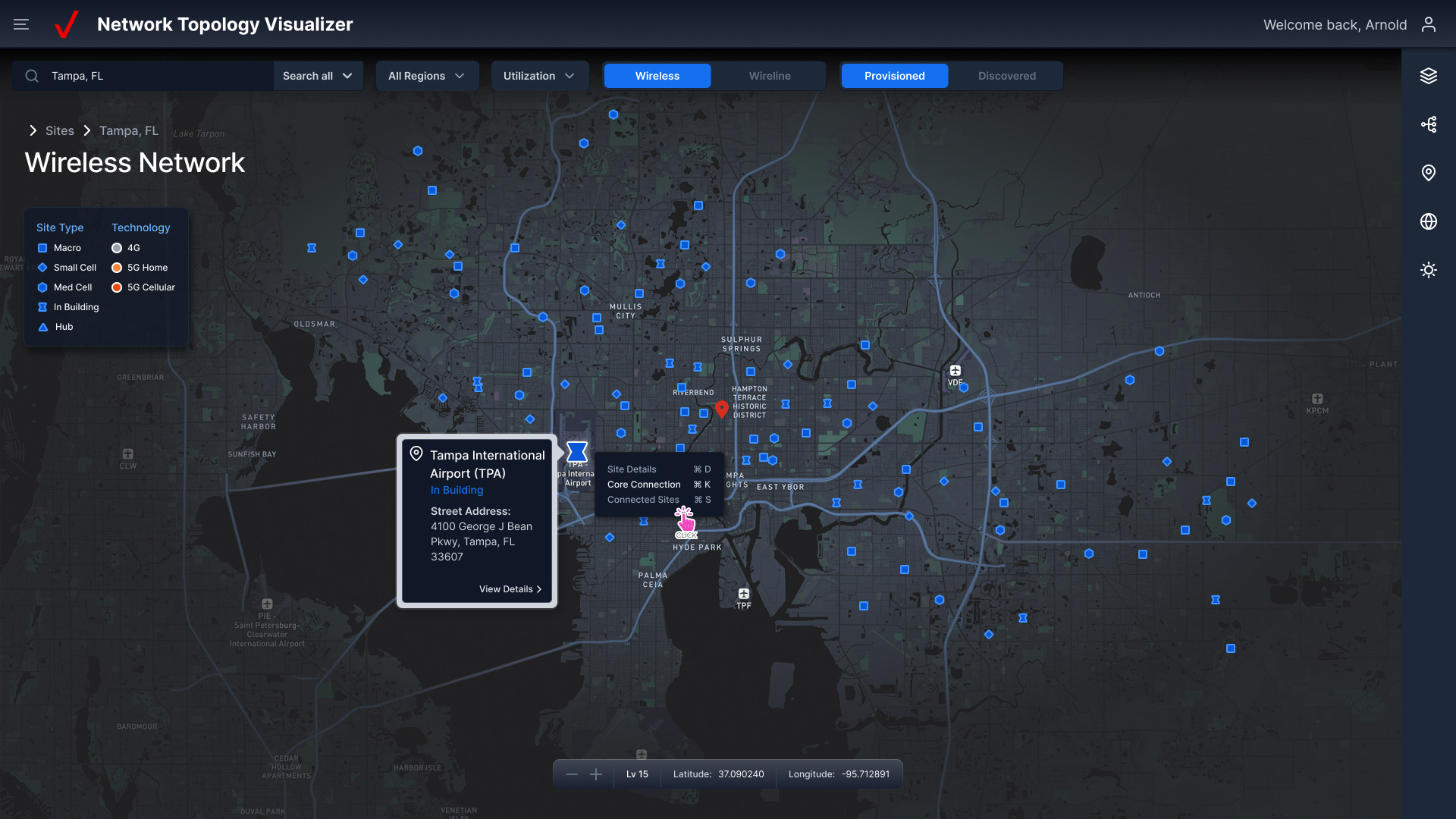Open the Utilization dropdown
The image size is (1456, 819).
(540, 76)
